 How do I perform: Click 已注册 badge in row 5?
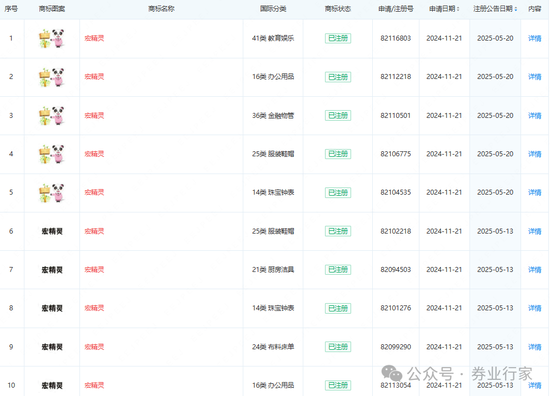pyautogui.click(x=338, y=193)
